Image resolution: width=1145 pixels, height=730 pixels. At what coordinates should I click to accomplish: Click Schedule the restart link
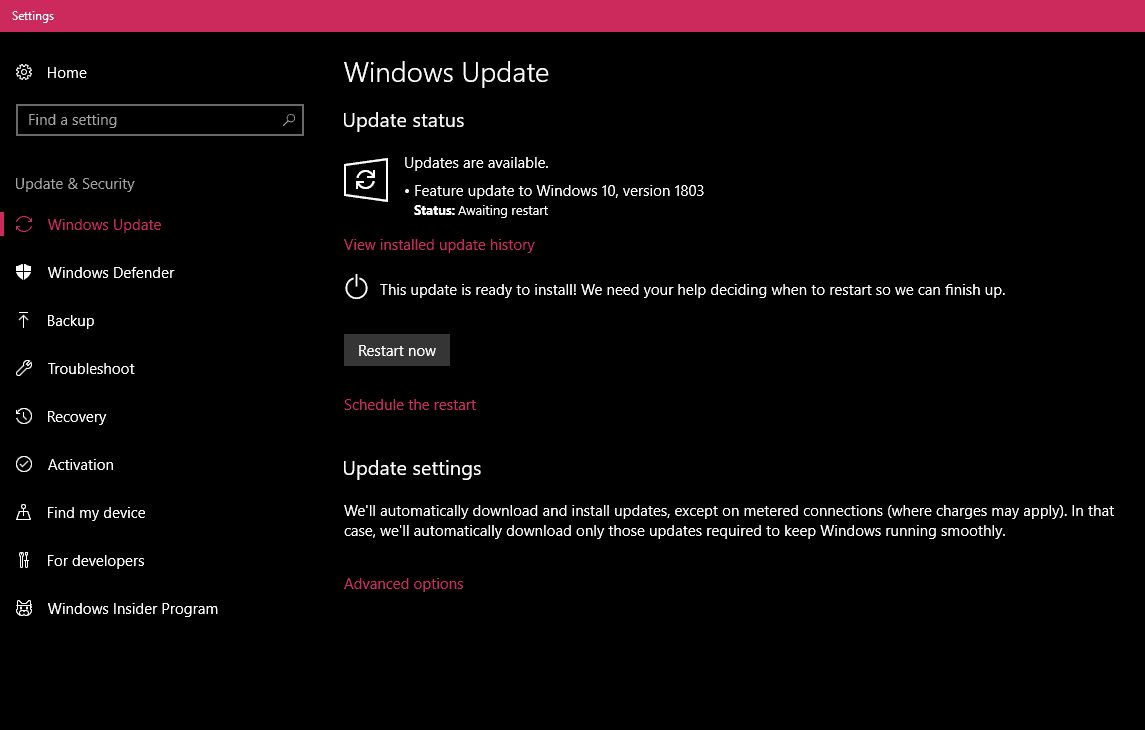[410, 405]
